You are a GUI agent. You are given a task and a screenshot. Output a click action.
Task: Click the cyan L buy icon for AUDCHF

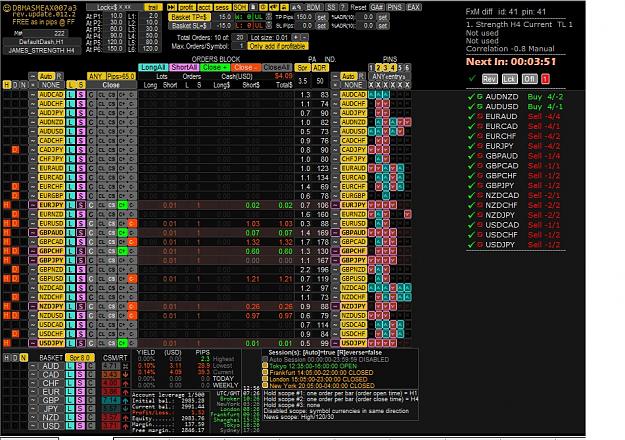point(71,104)
